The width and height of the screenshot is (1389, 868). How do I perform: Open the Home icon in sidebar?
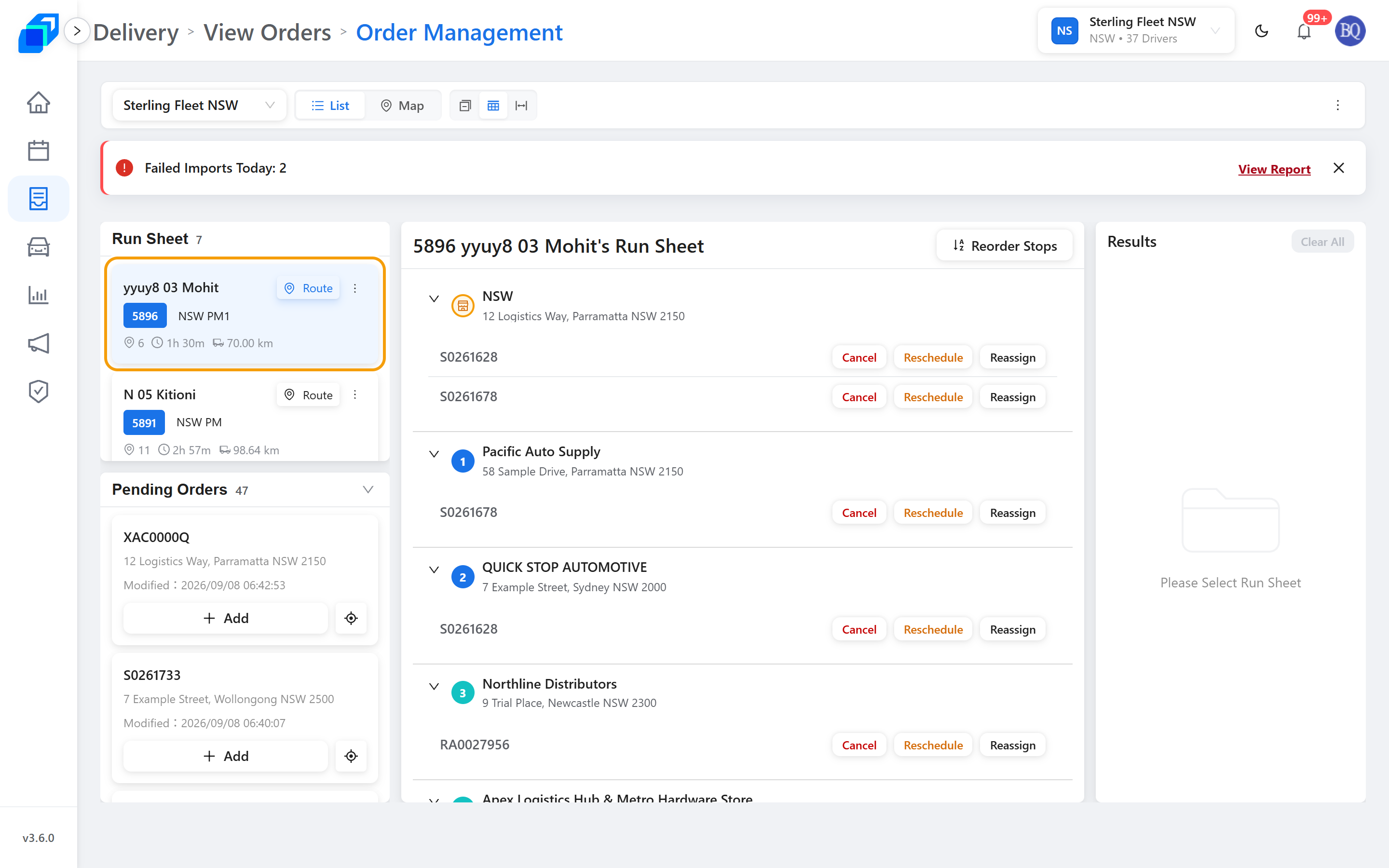pyautogui.click(x=39, y=103)
